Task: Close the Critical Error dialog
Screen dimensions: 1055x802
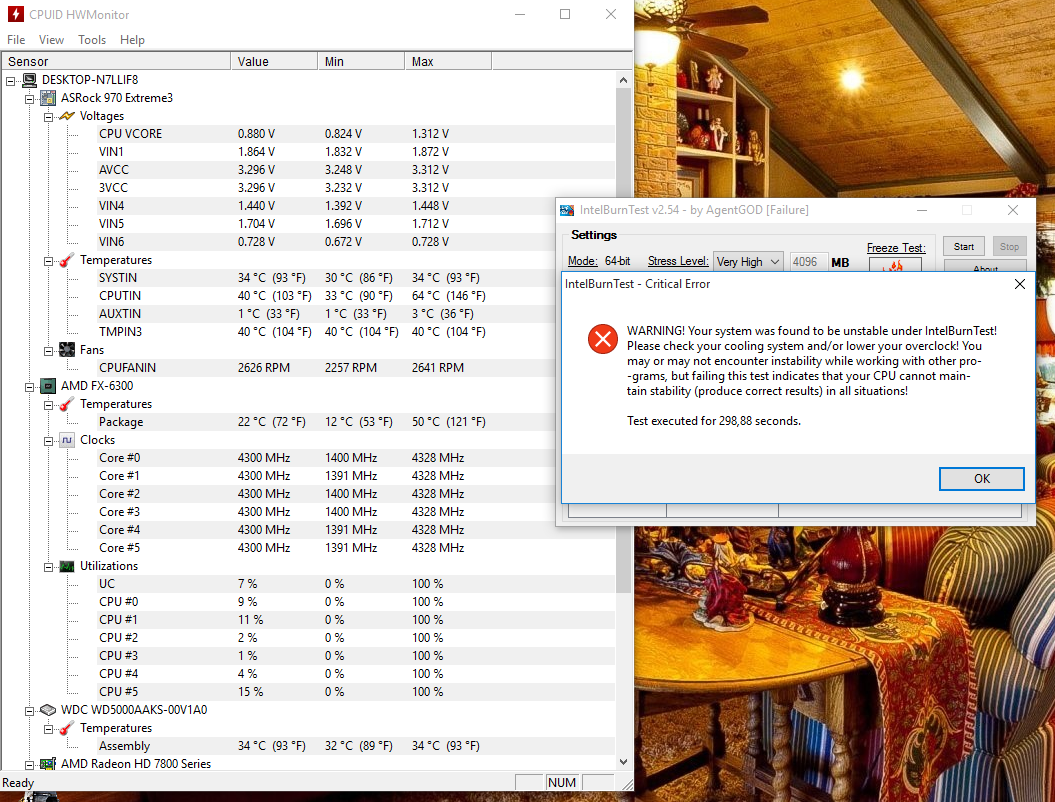Action: tap(1019, 284)
